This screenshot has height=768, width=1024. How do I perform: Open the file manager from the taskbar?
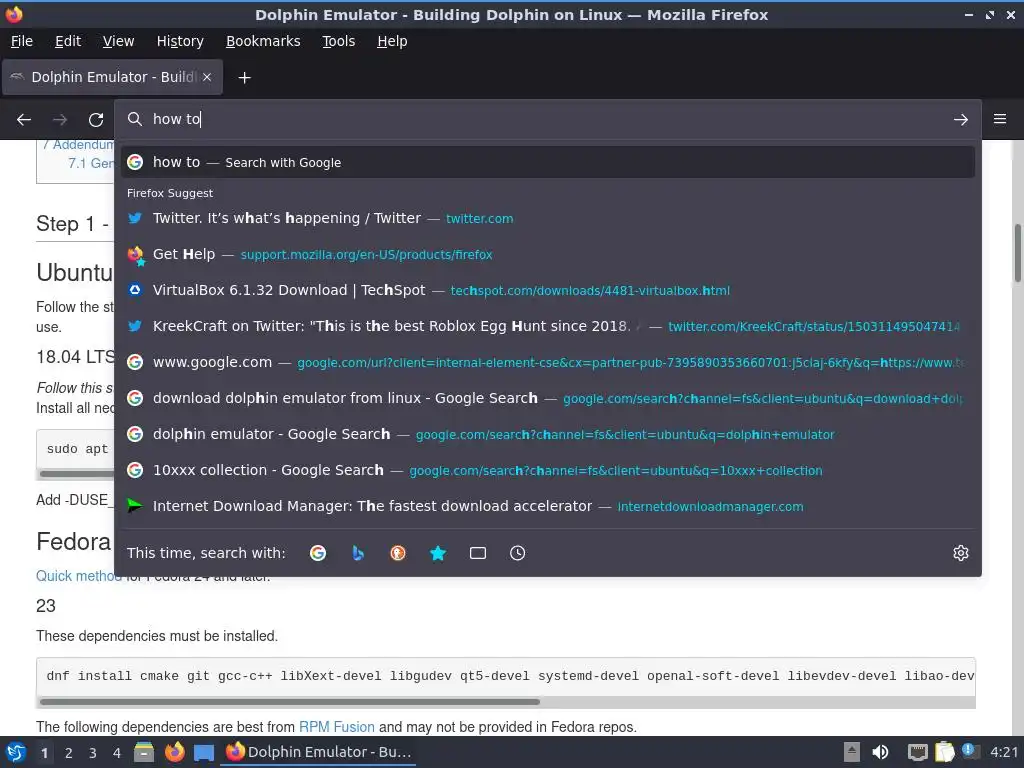click(144, 752)
